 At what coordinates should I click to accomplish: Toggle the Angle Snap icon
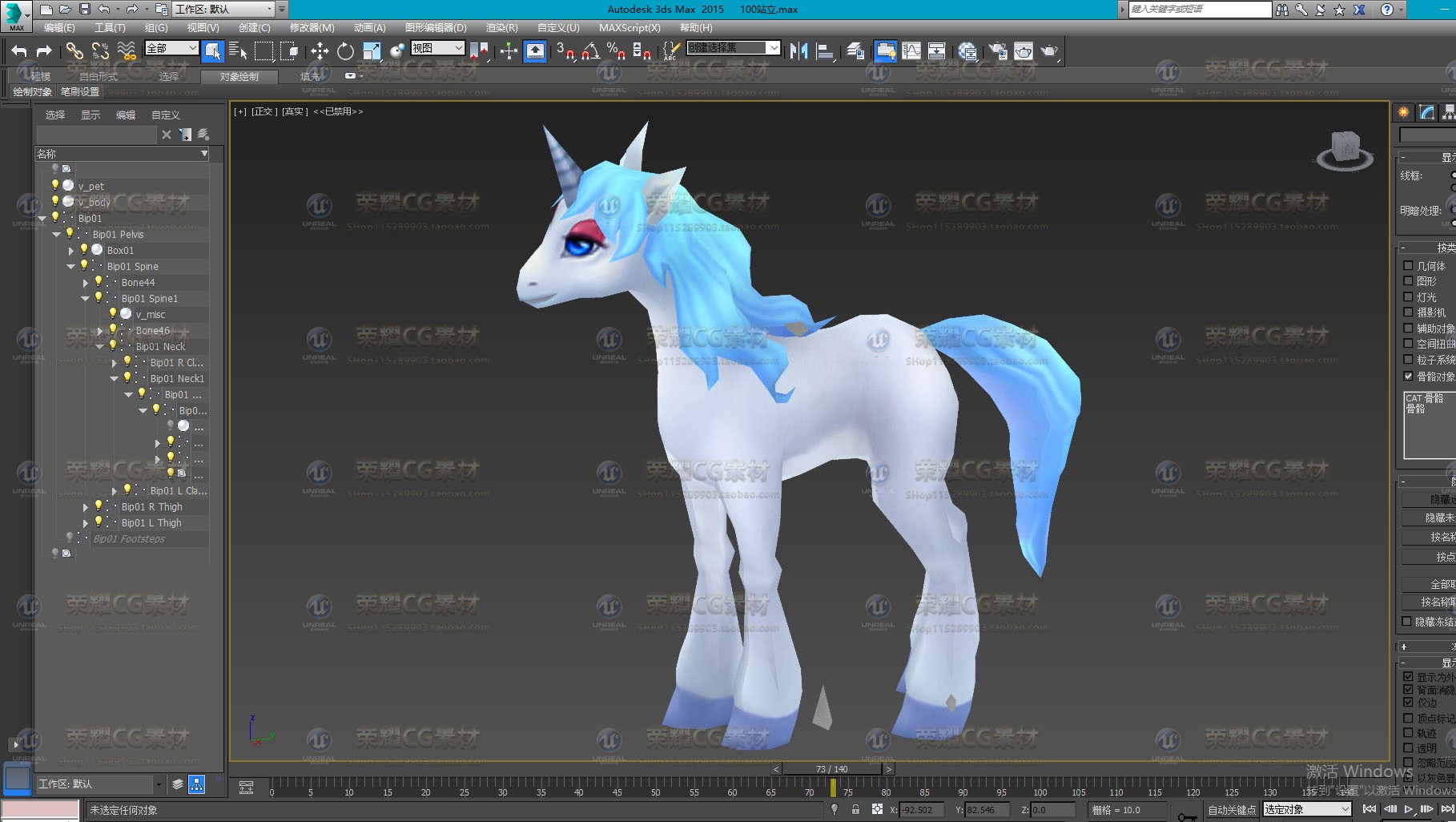[591, 51]
